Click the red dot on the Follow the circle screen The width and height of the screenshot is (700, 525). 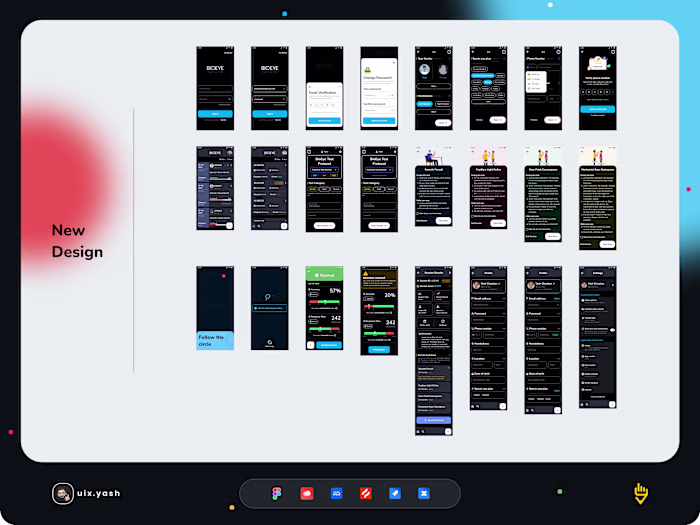click(224, 276)
